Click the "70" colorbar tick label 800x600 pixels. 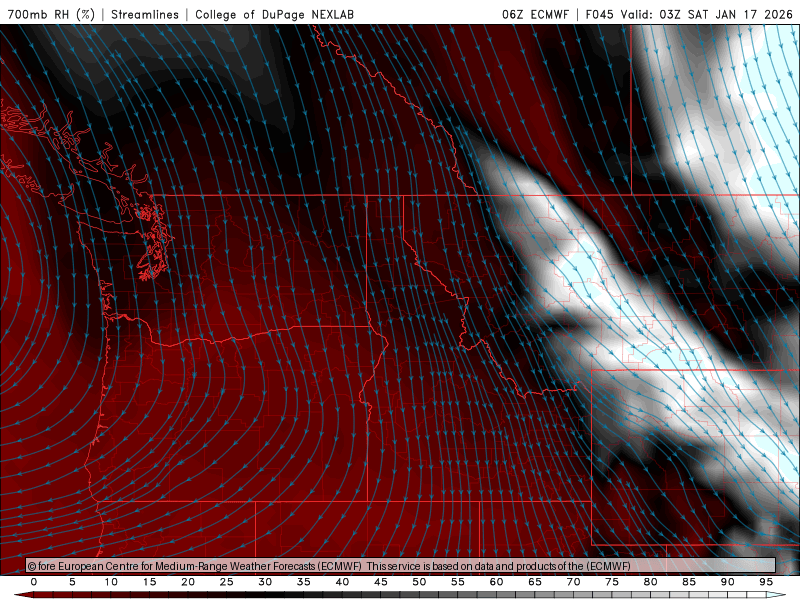[x=573, y=582]
